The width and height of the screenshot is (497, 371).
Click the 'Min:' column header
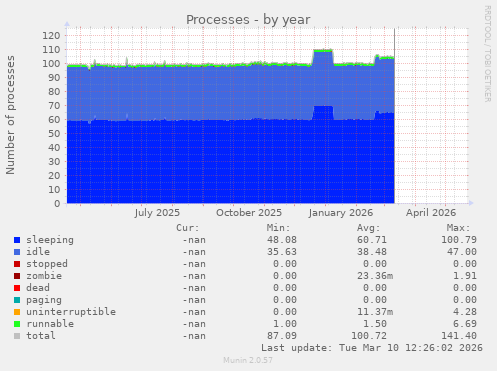point(278,228)
